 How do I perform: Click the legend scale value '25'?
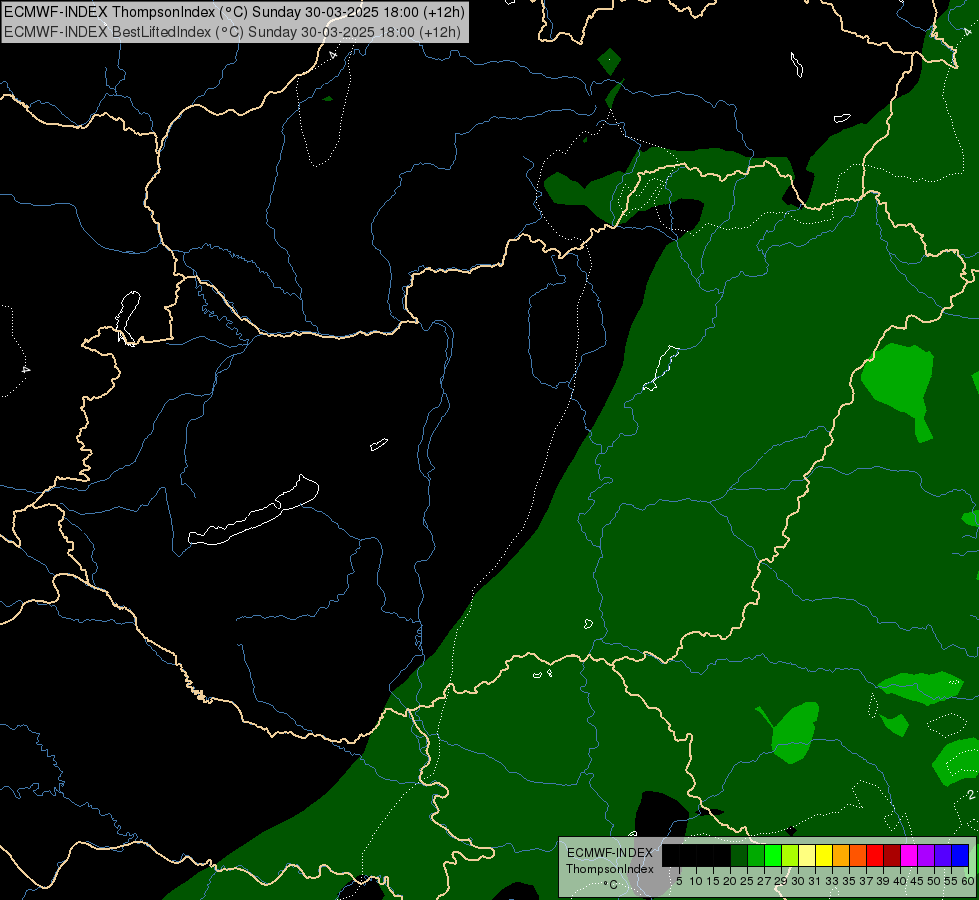coord(747,881)
